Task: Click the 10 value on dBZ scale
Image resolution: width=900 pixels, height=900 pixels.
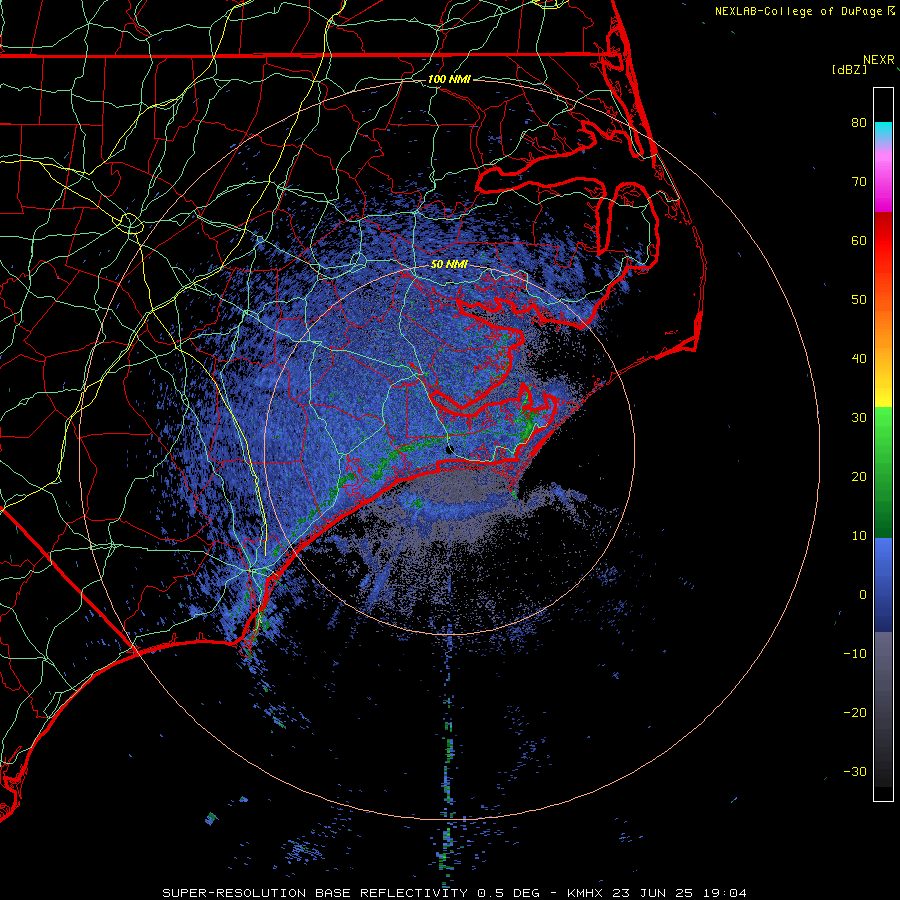Action: click(859, 536)
